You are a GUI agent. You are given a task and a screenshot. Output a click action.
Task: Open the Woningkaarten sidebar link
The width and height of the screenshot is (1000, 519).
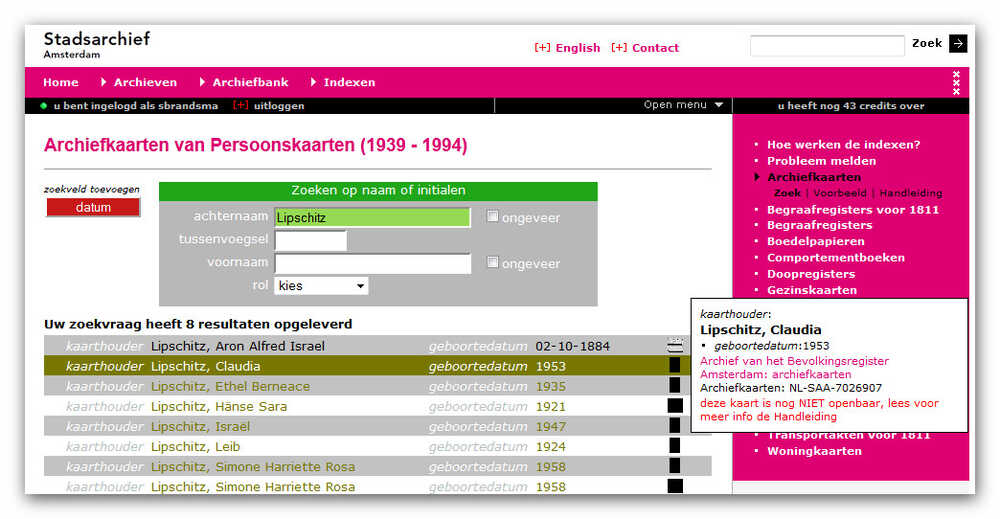pyautogui.click(x=813, y=451)
